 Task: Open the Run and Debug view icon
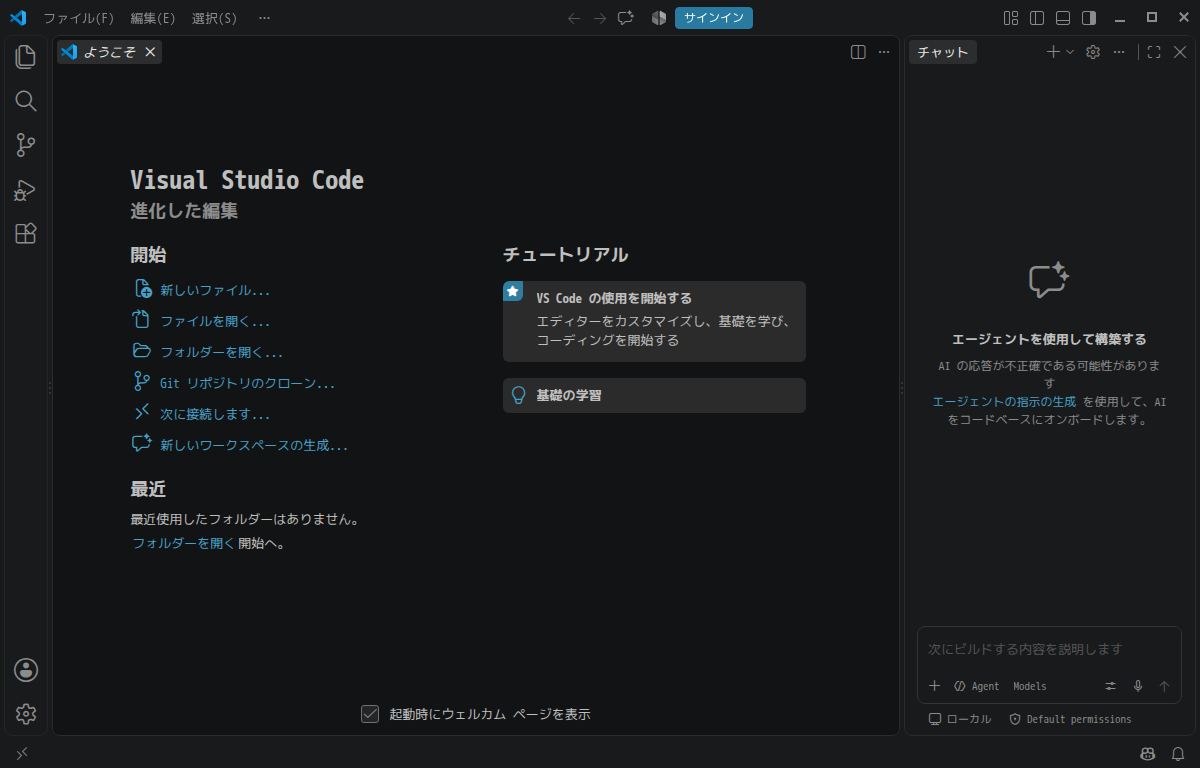tap(26, 190)
